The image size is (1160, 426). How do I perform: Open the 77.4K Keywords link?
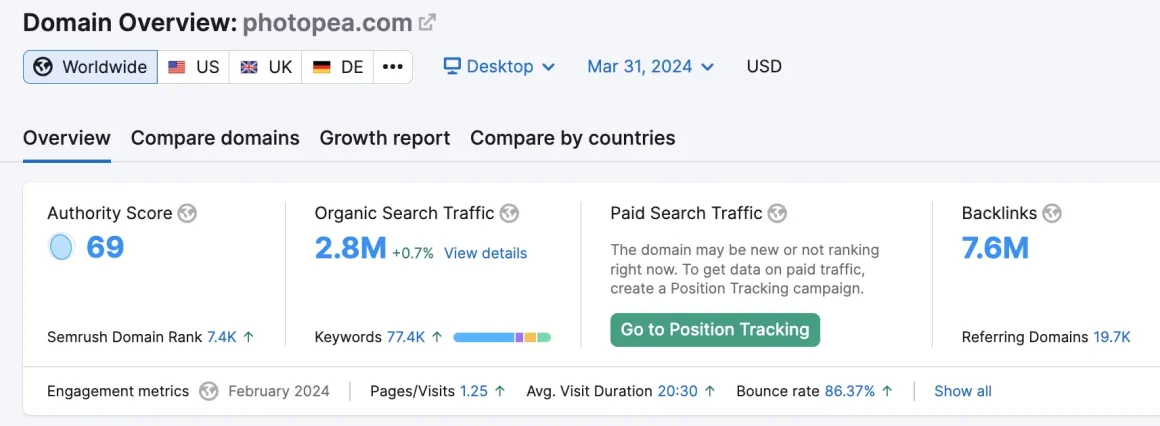[x=405, y=337]
